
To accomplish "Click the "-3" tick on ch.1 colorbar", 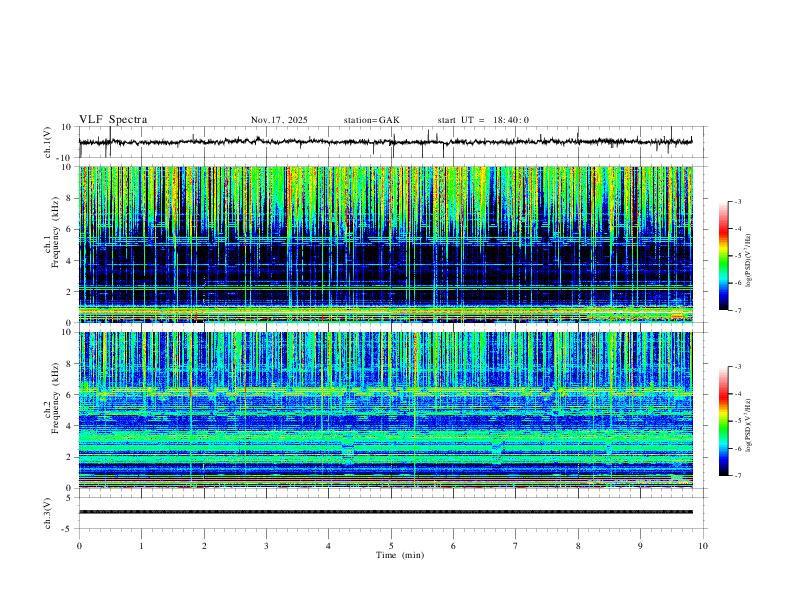I will 737,201.
